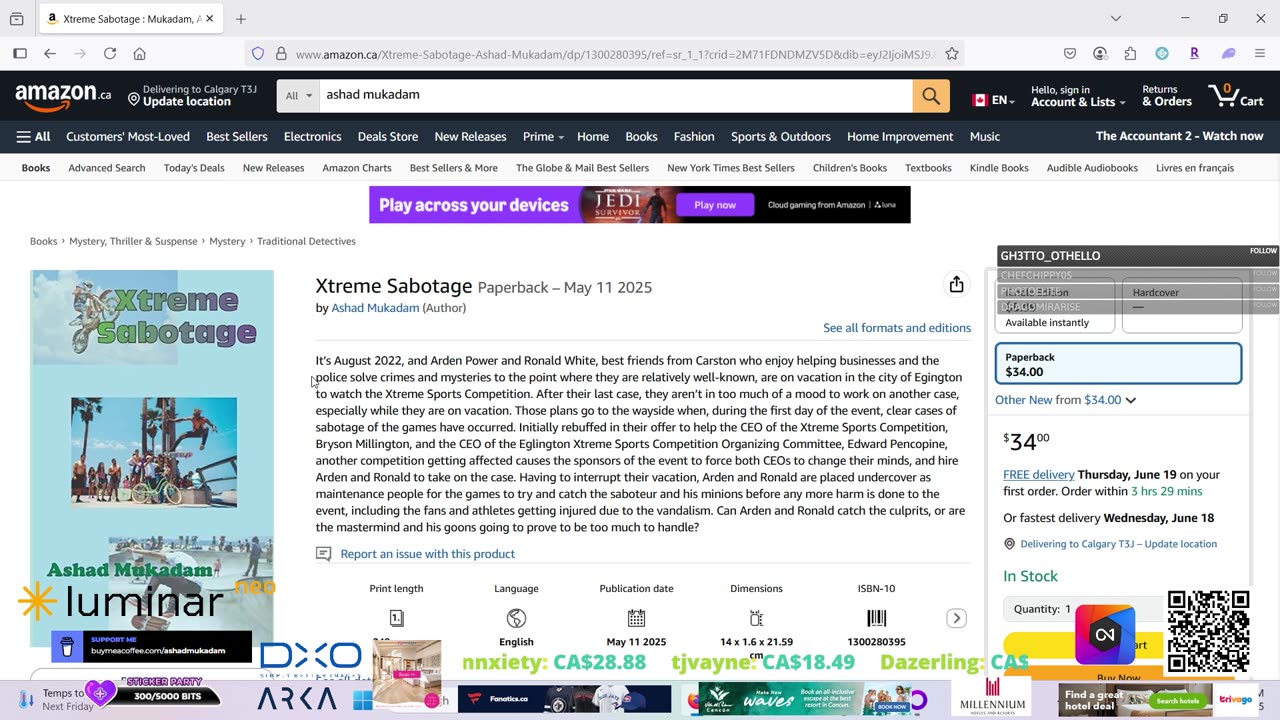Open the Firefox account icon
Viewport: 1280px width, 720px height.
click(1100, 54)
